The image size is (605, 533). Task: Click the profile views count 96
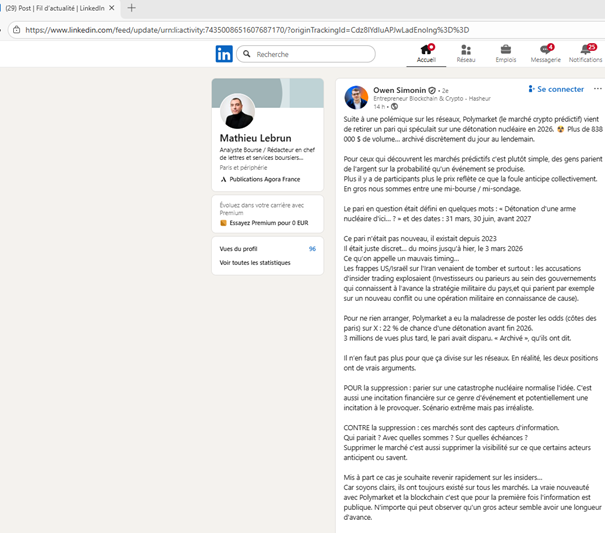click(x=312, y=249)
